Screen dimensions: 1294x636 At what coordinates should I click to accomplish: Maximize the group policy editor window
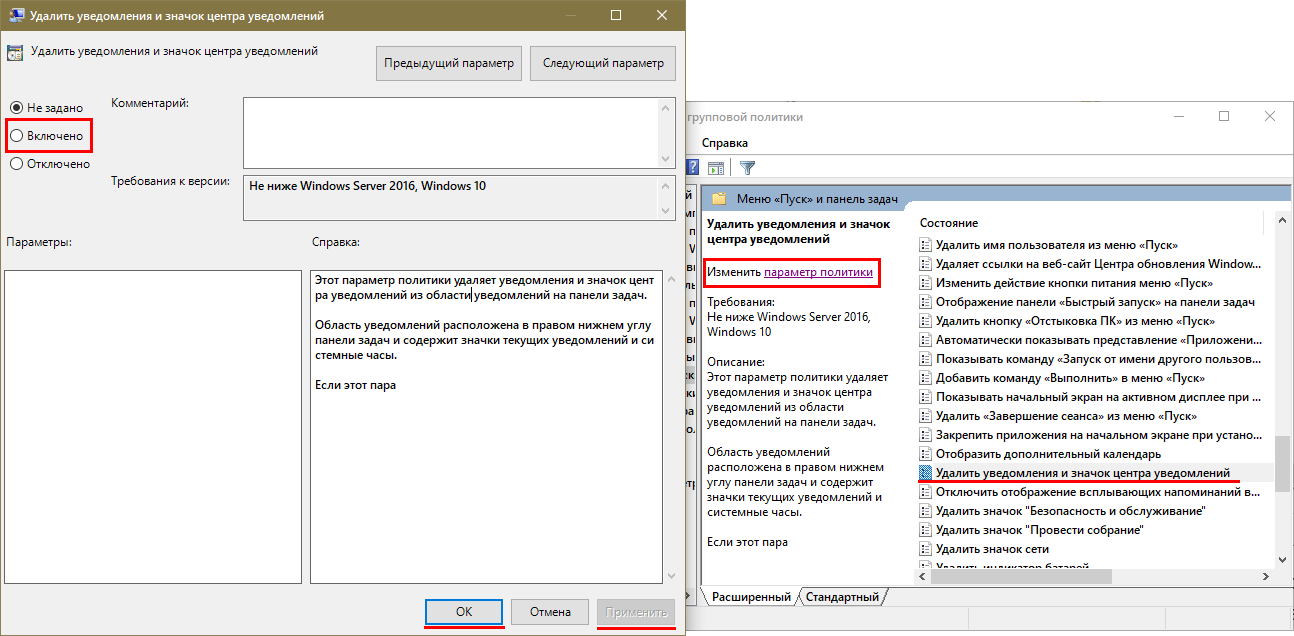[x=1224, y=117]
